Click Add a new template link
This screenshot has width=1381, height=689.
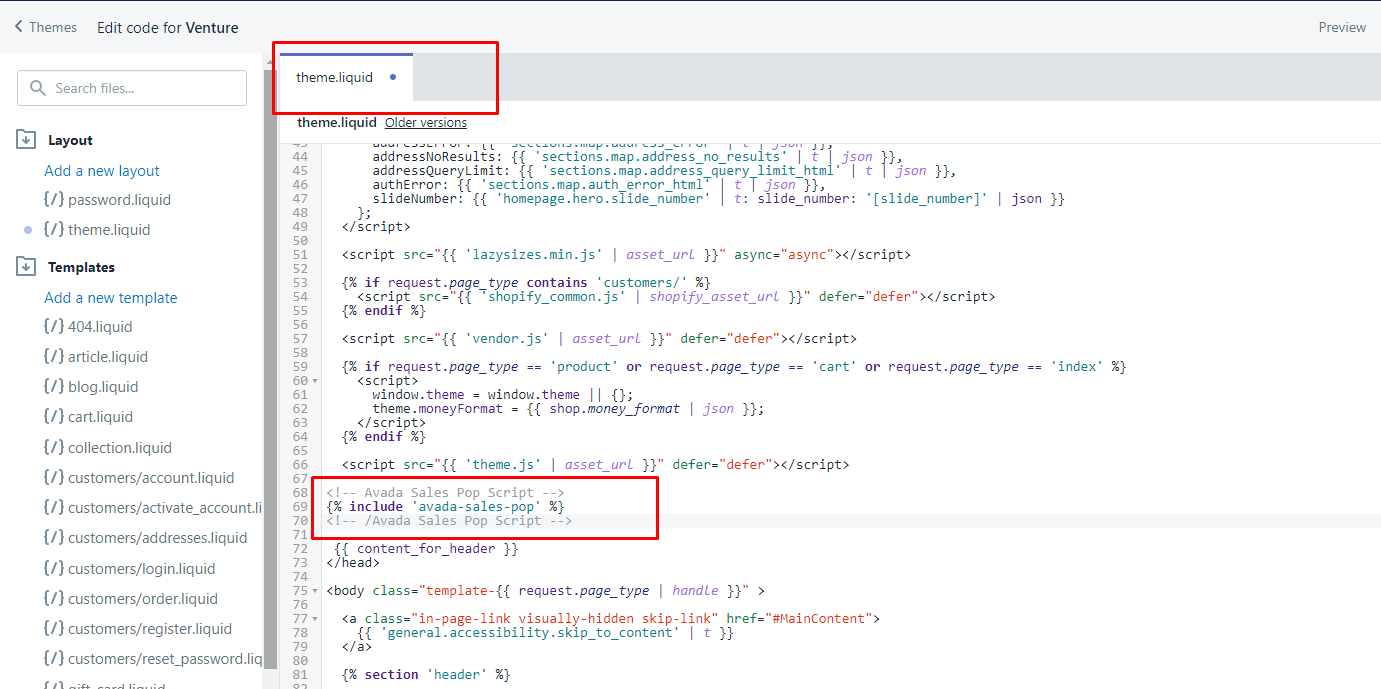pos(111,298)
